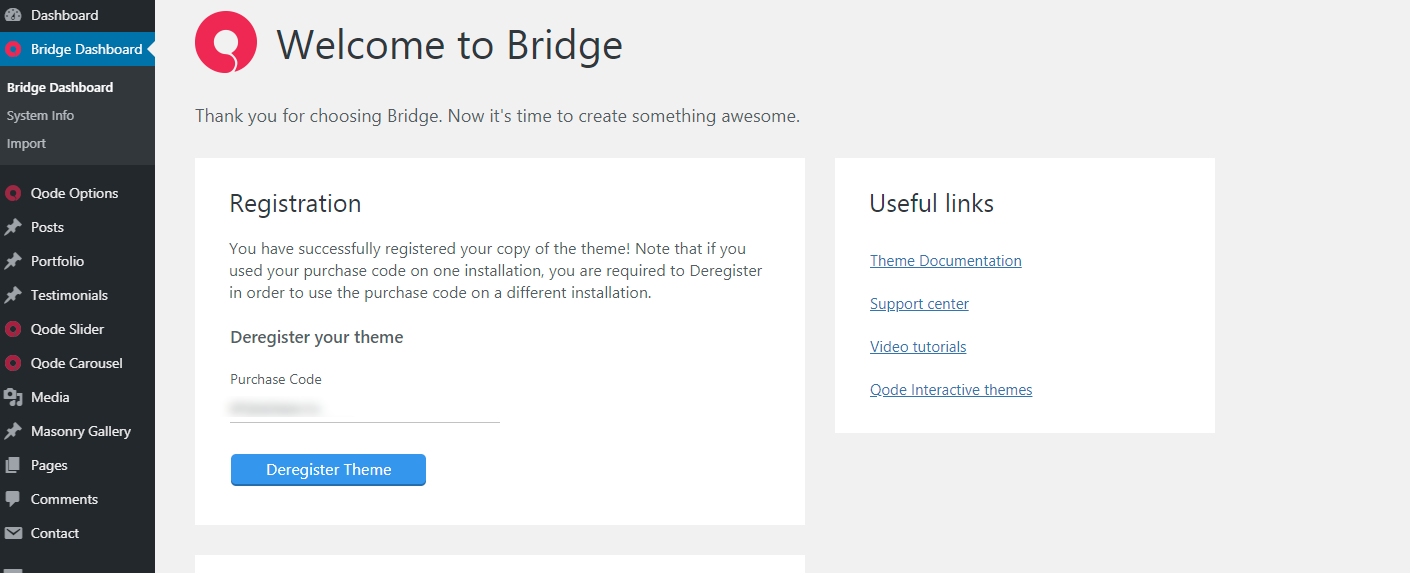
Task: Click the Qode Options sidebar icon
Action: [13, 193]
